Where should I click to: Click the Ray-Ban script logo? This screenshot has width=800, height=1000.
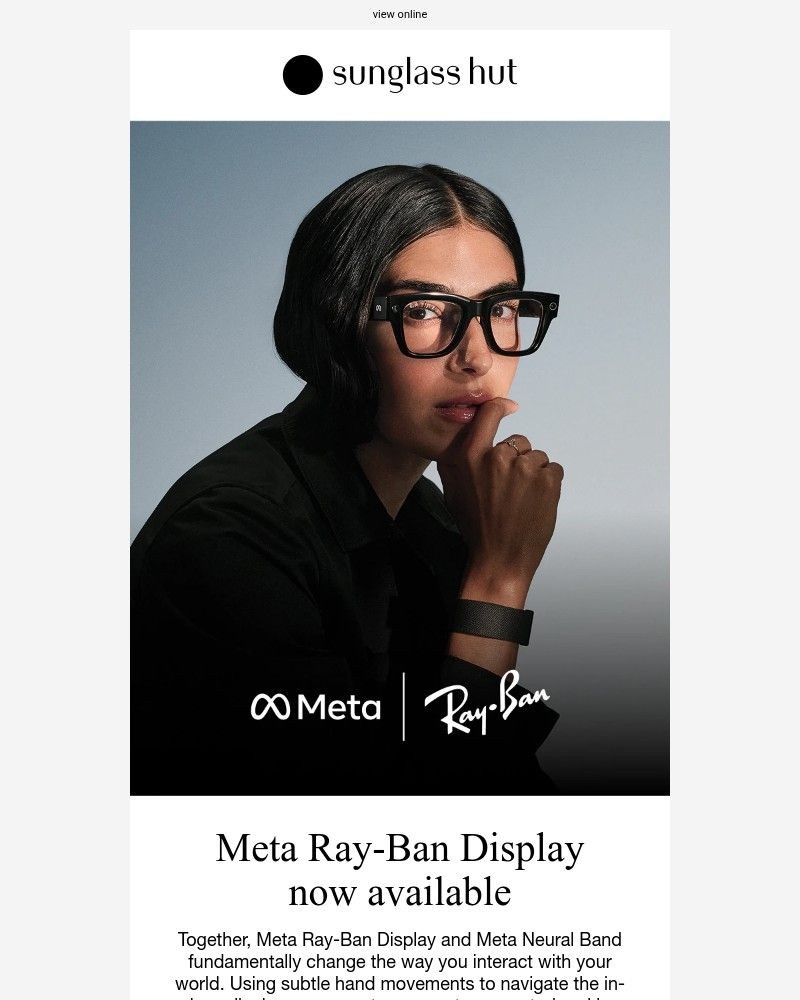point(487,702)
